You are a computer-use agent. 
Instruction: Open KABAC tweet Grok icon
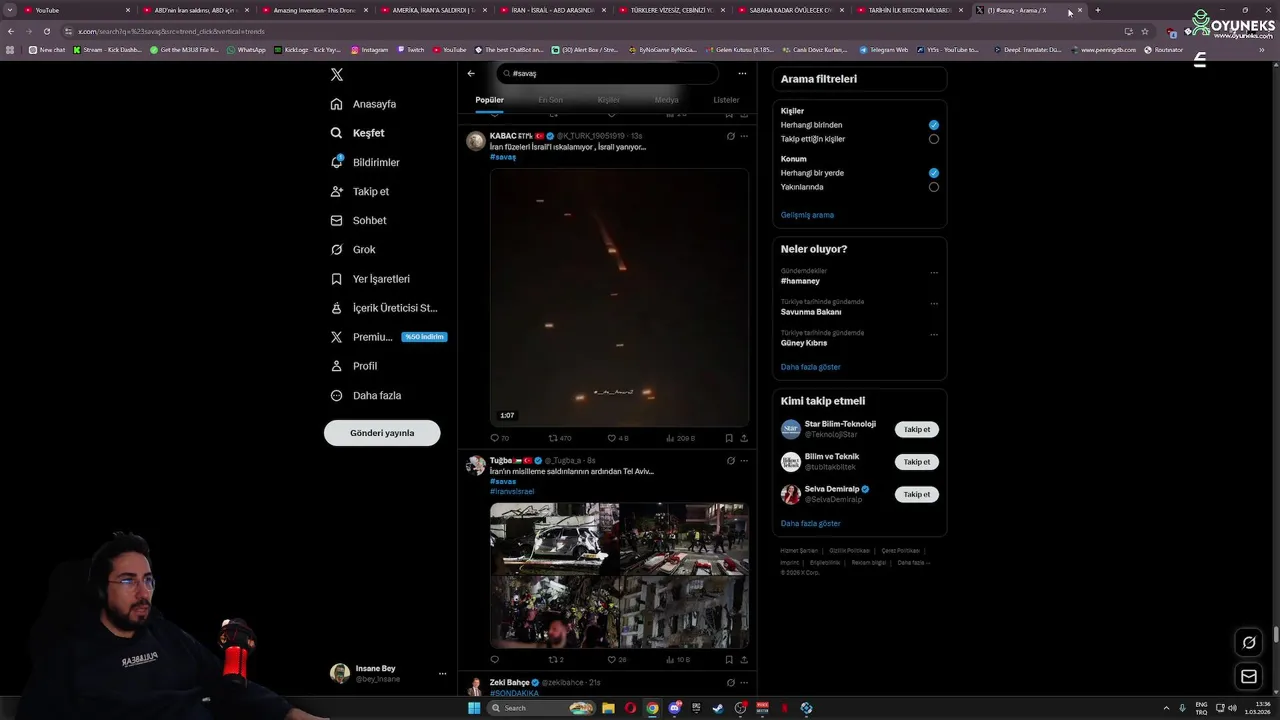coord(730,136)
